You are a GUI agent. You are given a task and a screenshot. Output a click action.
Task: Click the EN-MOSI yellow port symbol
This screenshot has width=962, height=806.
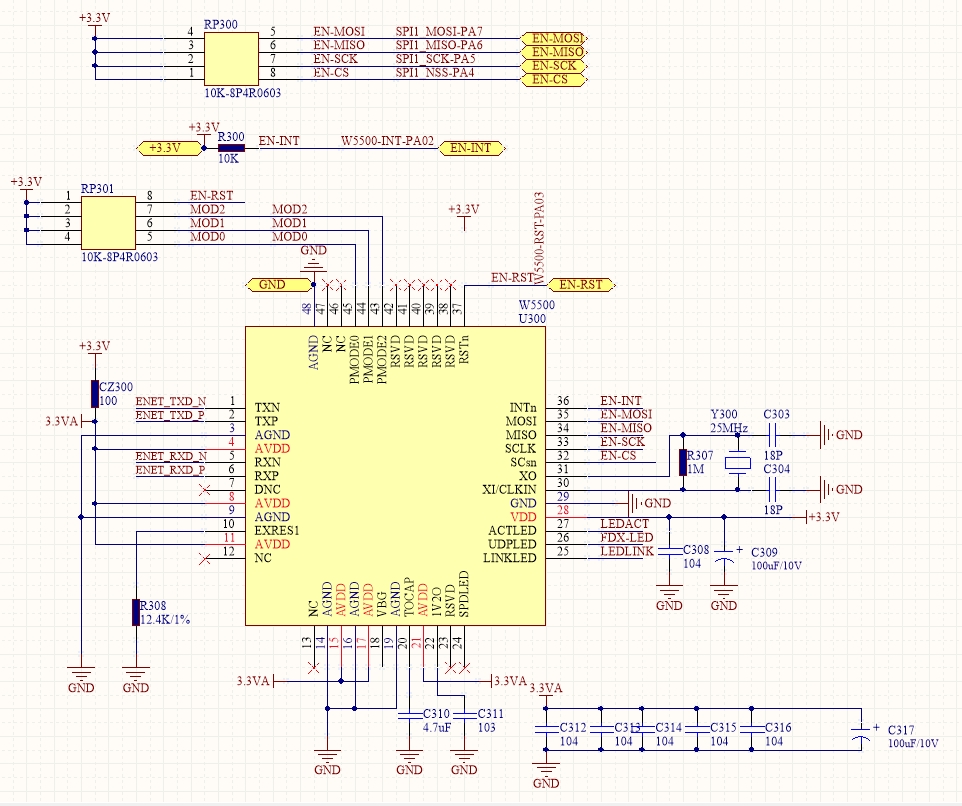tap(554, 39)
